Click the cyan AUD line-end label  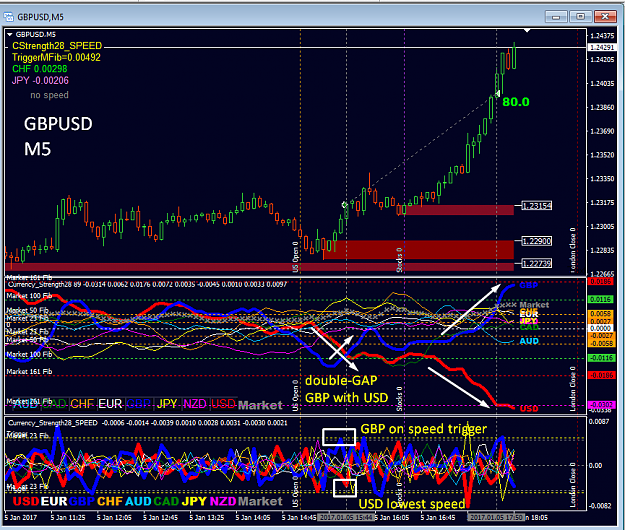point(529,341)
